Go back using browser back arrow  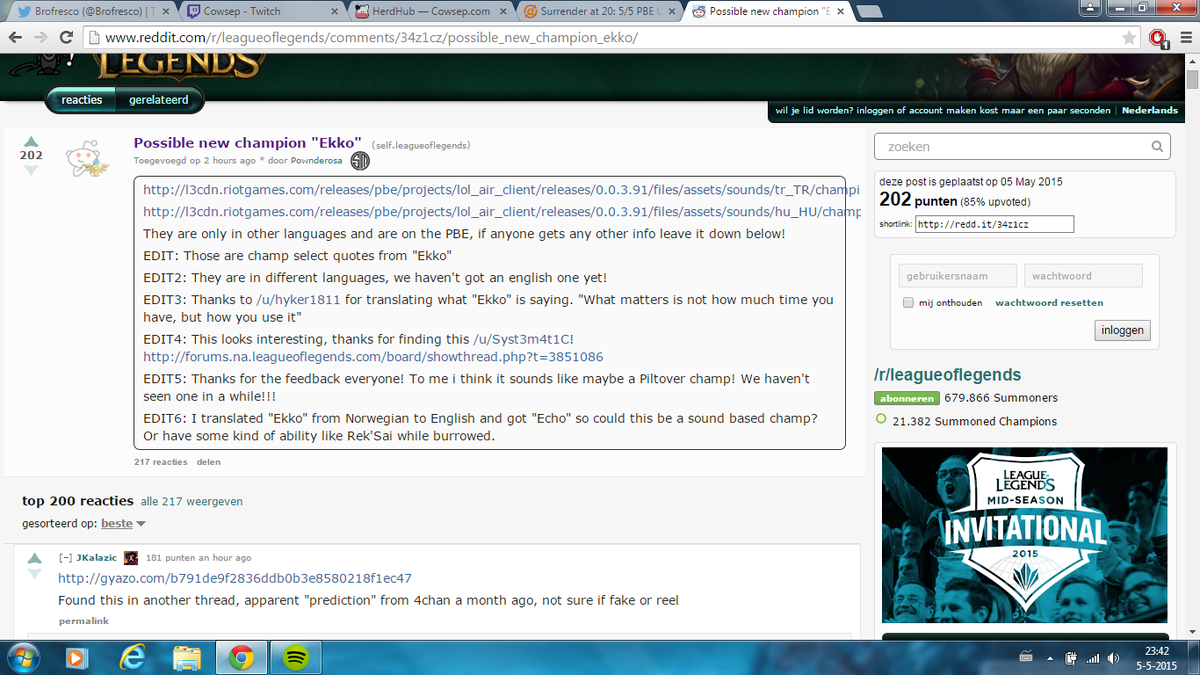(15, 37)
